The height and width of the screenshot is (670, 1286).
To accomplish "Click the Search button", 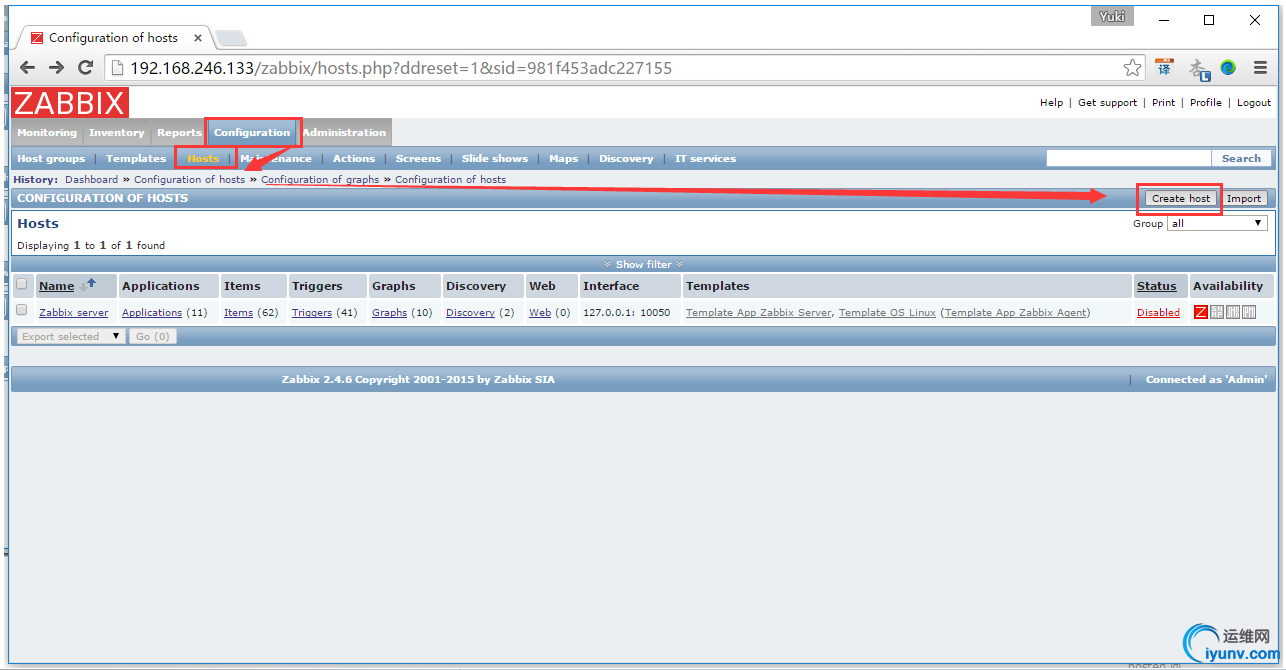I will [1241, 158].
